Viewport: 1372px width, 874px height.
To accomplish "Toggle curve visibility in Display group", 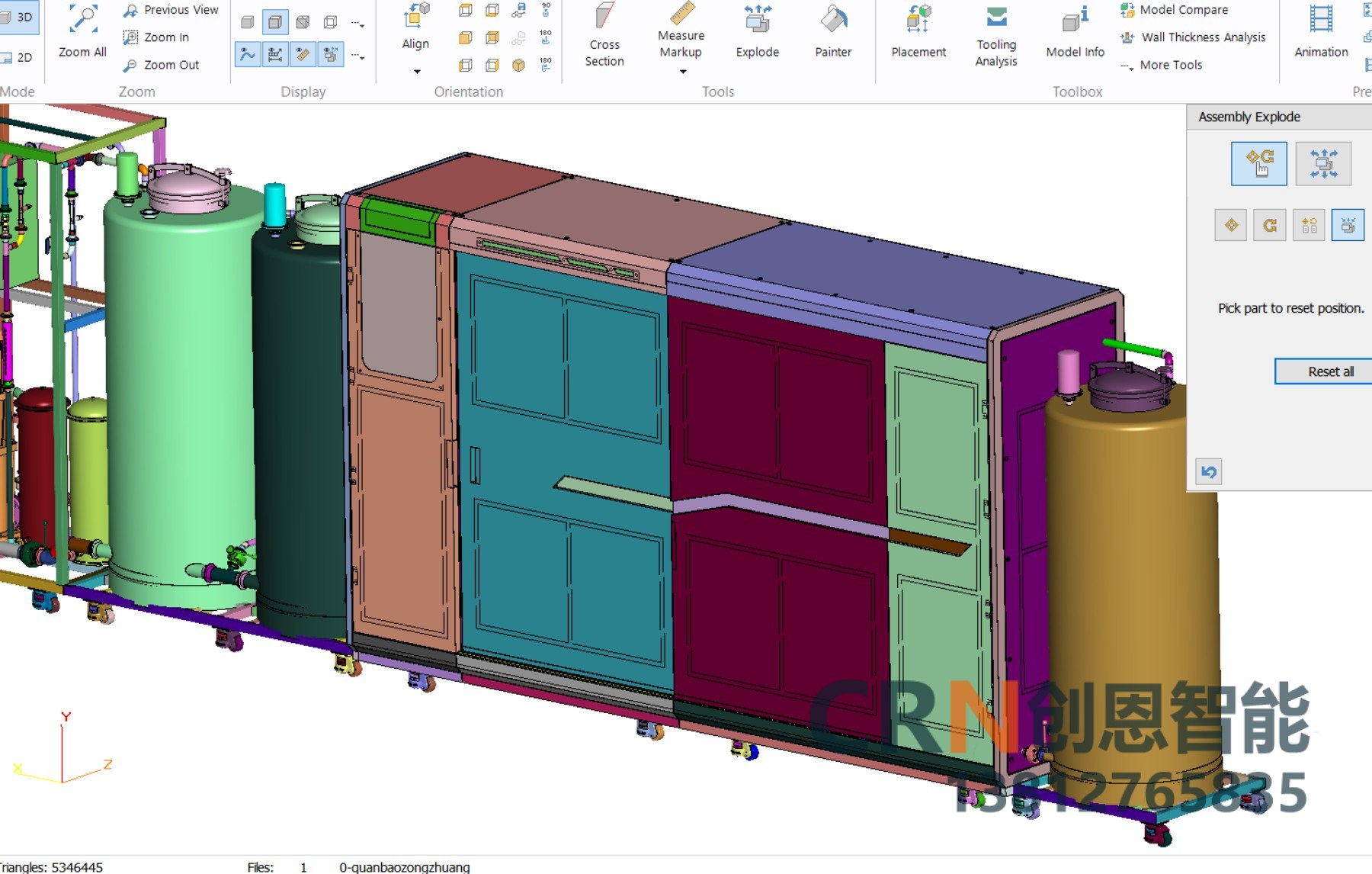I will click(x=248, y=54).
